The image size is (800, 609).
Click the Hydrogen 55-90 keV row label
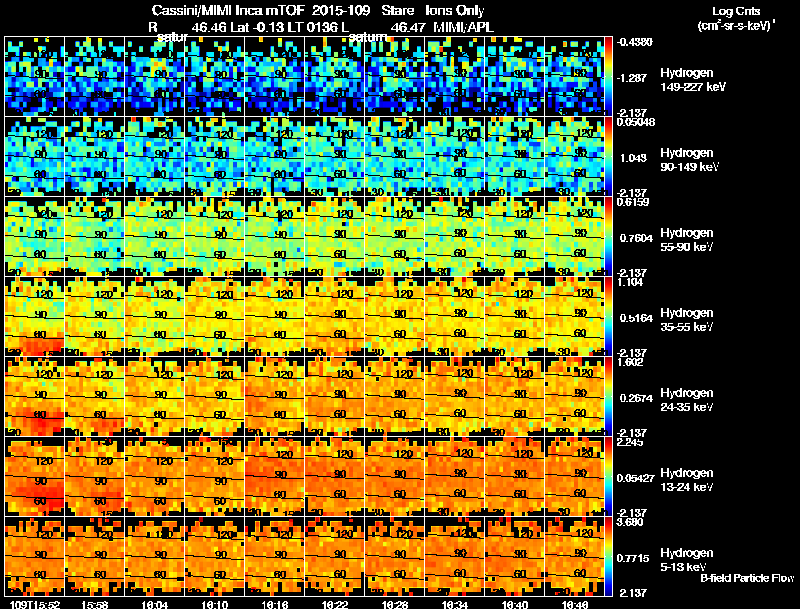[687, 240]
